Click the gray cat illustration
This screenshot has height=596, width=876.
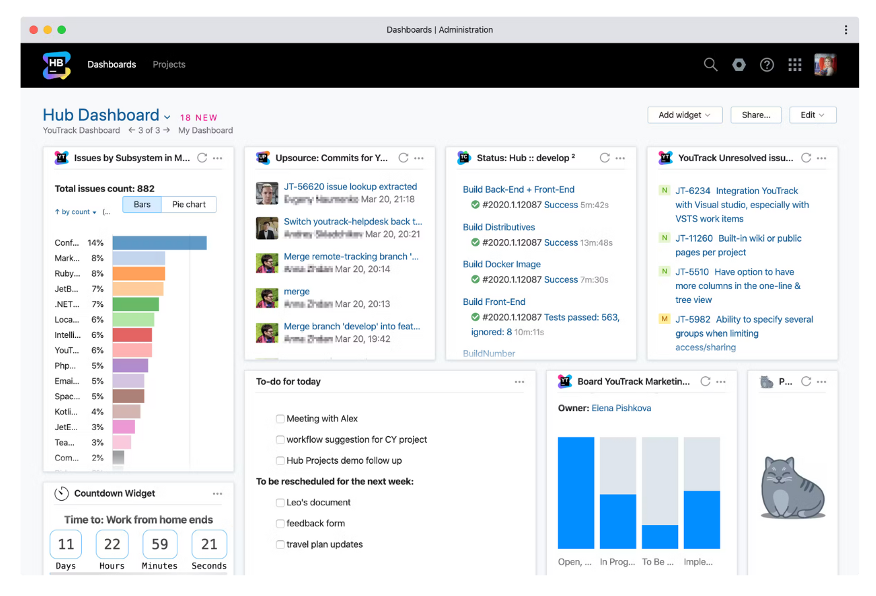pos(793,488)
